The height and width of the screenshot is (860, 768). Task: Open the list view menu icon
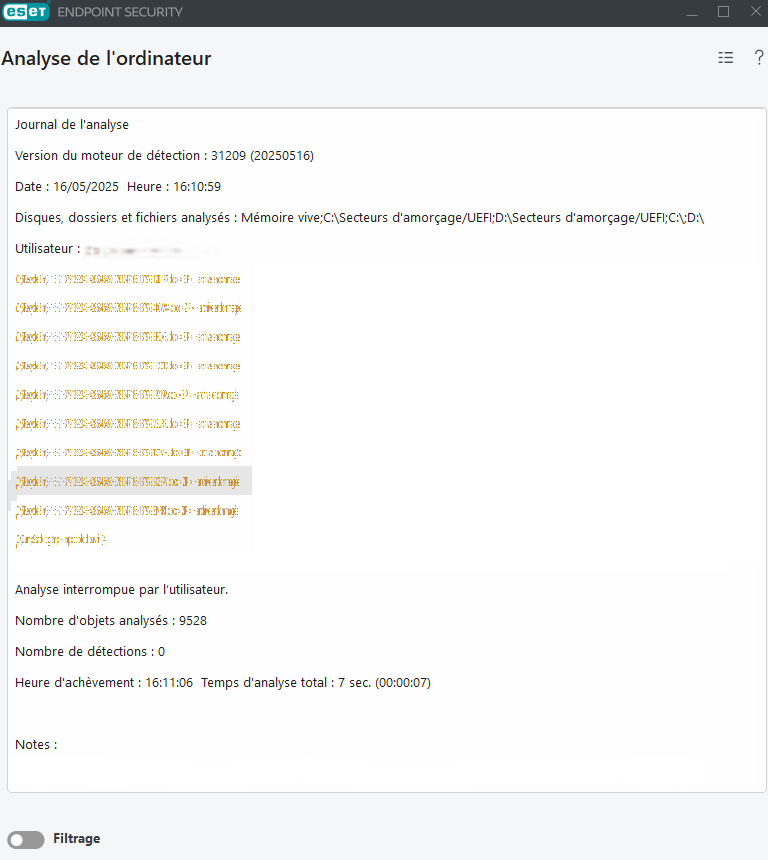726,58
